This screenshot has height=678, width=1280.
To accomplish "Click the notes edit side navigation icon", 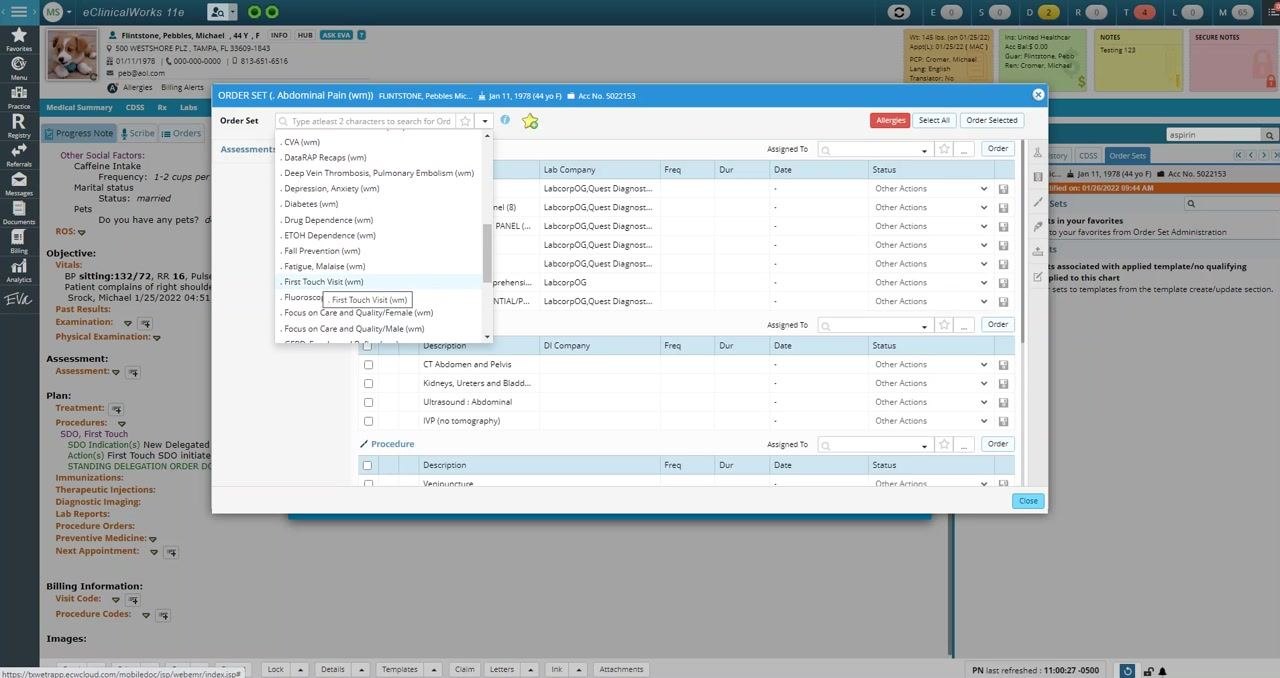I will click(1037, 276).
